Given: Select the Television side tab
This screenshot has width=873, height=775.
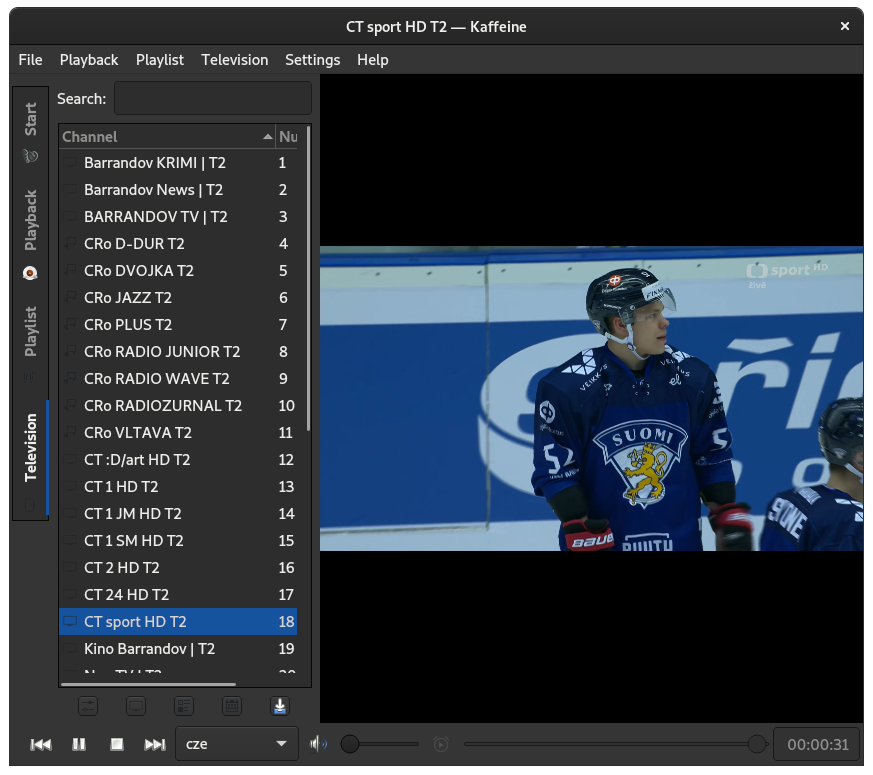Looking at the screenshot, I should [31, 459].
